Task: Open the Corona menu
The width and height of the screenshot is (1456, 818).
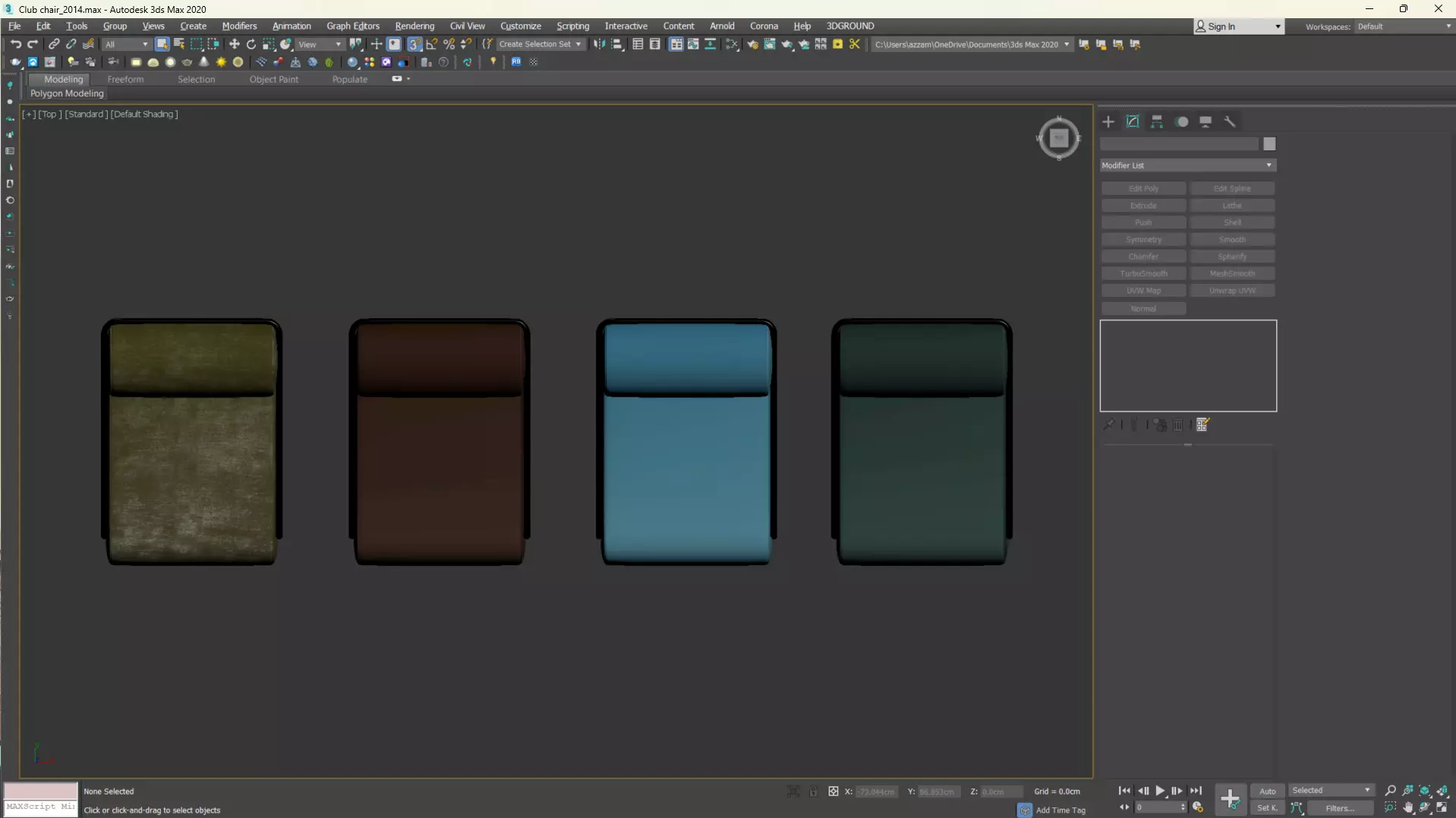Action: coord(764,26)
